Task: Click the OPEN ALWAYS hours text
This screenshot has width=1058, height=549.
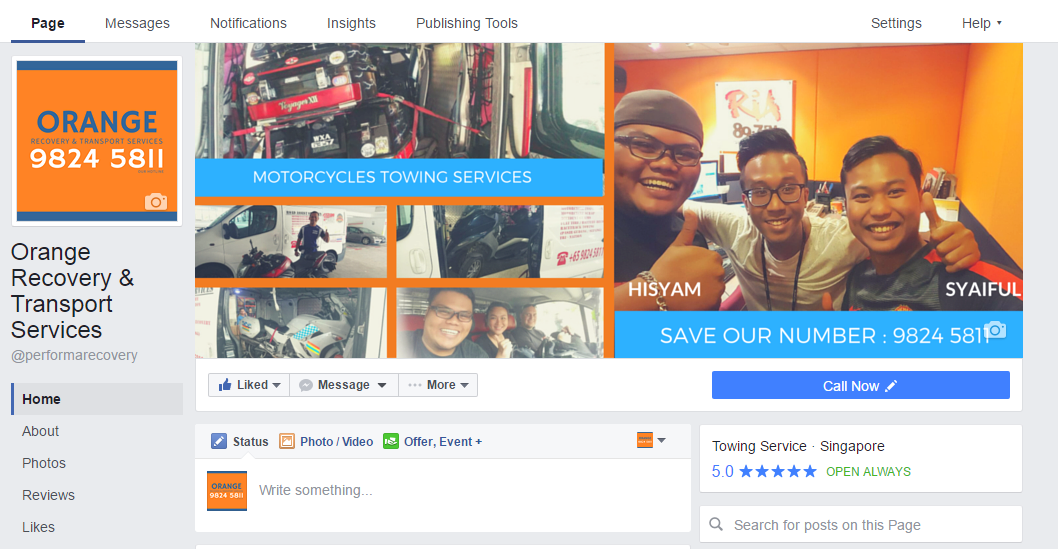Action: [868, 471]
